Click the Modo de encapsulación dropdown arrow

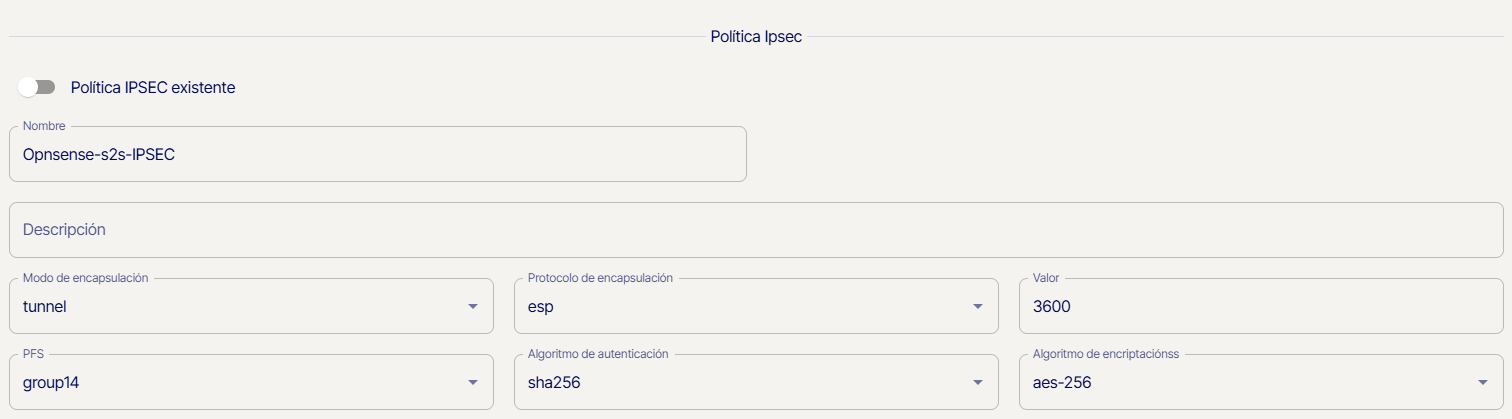(473, 306)
